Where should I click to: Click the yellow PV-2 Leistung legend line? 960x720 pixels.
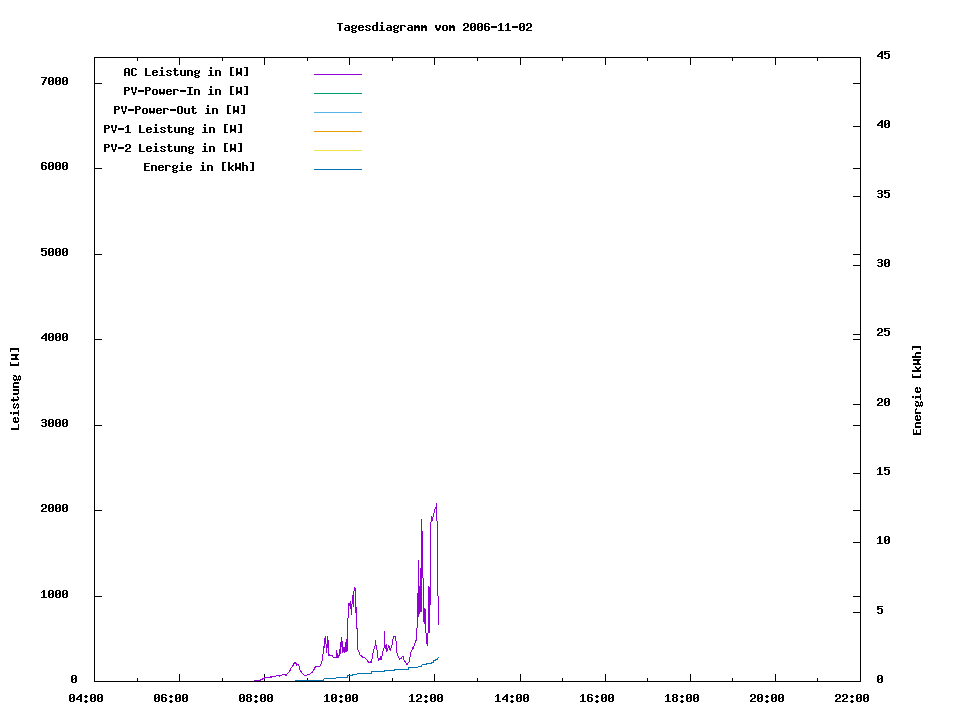tap(337, 150)
